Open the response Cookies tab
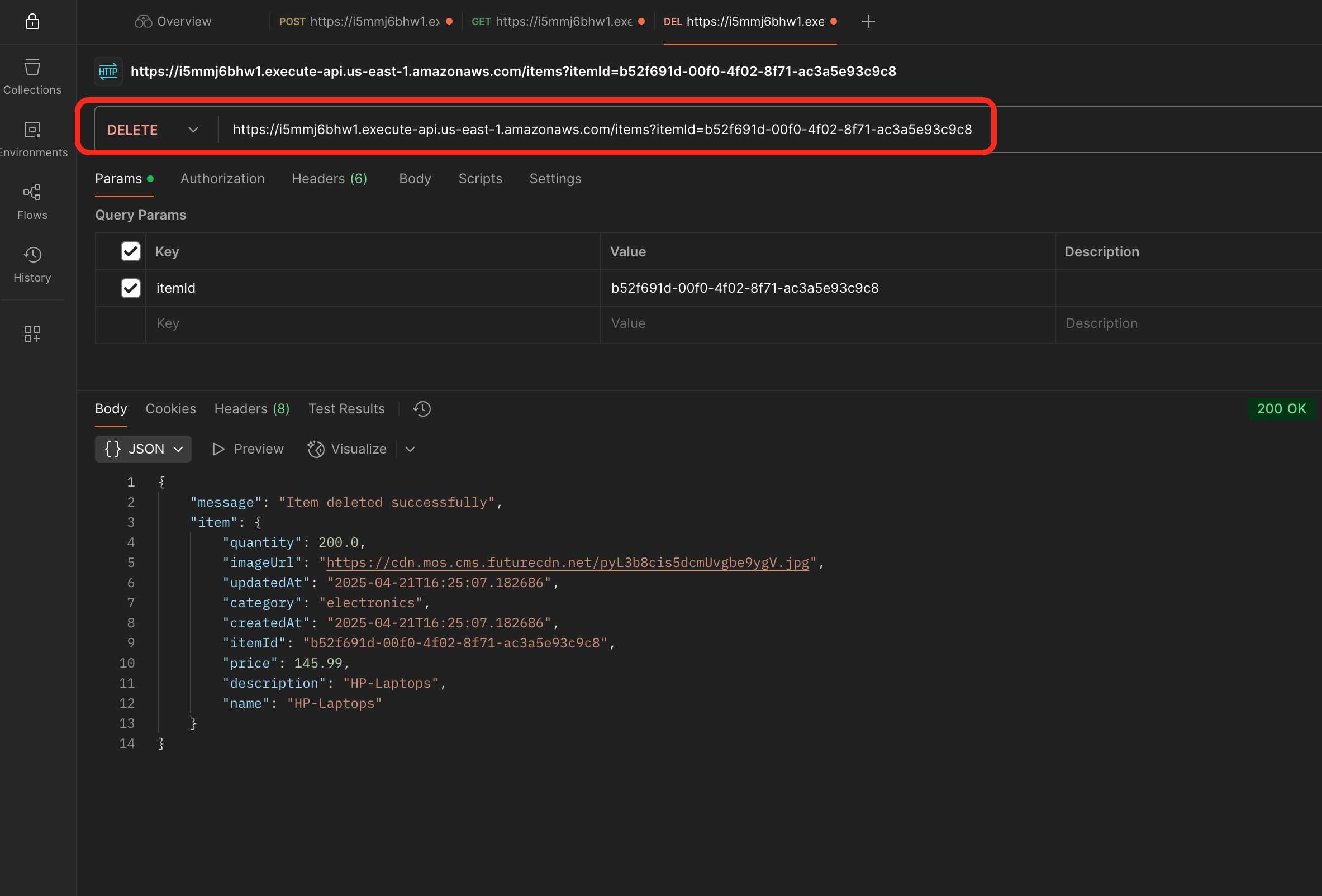Image resolution: width=1322 pixels, height=896 pixels. click(170, 409)
